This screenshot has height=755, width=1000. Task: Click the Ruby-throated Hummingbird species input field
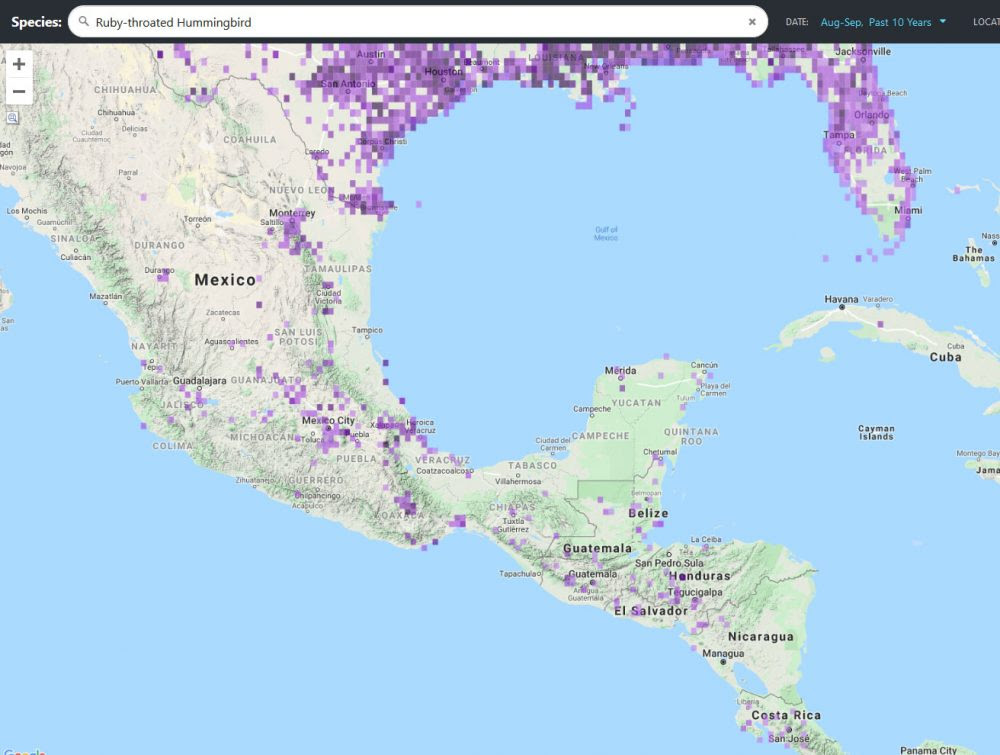(x=418, y=22)
